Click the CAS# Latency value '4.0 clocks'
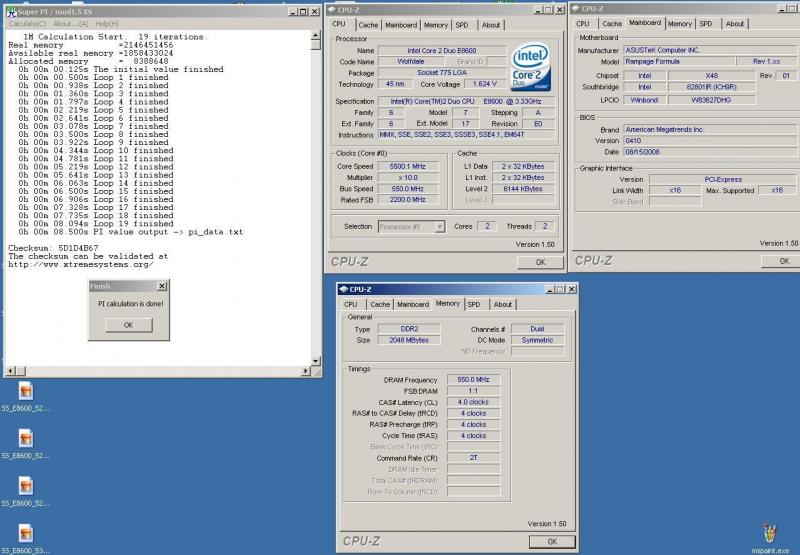This screenshot has width=800, height=555. point(473,402)
